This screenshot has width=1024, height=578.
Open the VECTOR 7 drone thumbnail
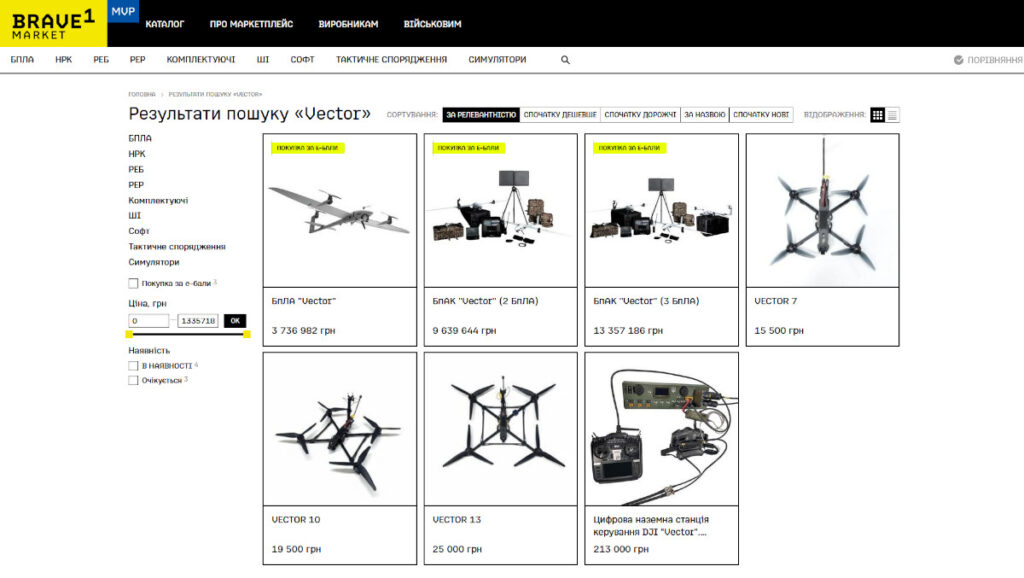coord(822,210)
